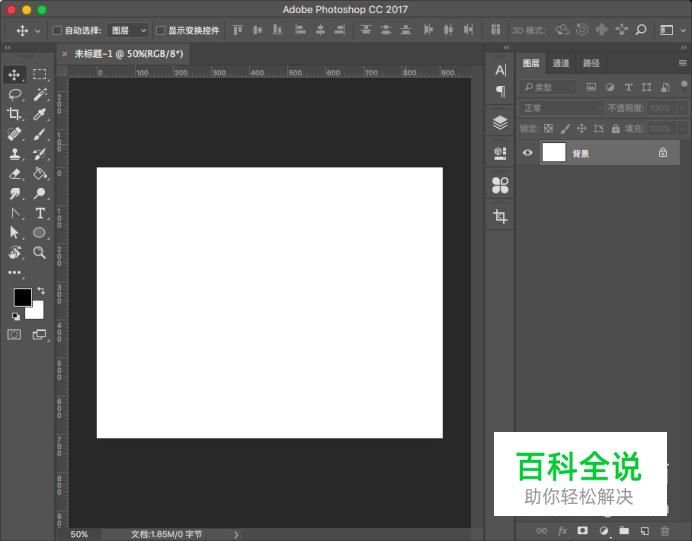Hide the 背景 layer using eye icon
This screenshot has height=541, width=692.
pos(528,153)
